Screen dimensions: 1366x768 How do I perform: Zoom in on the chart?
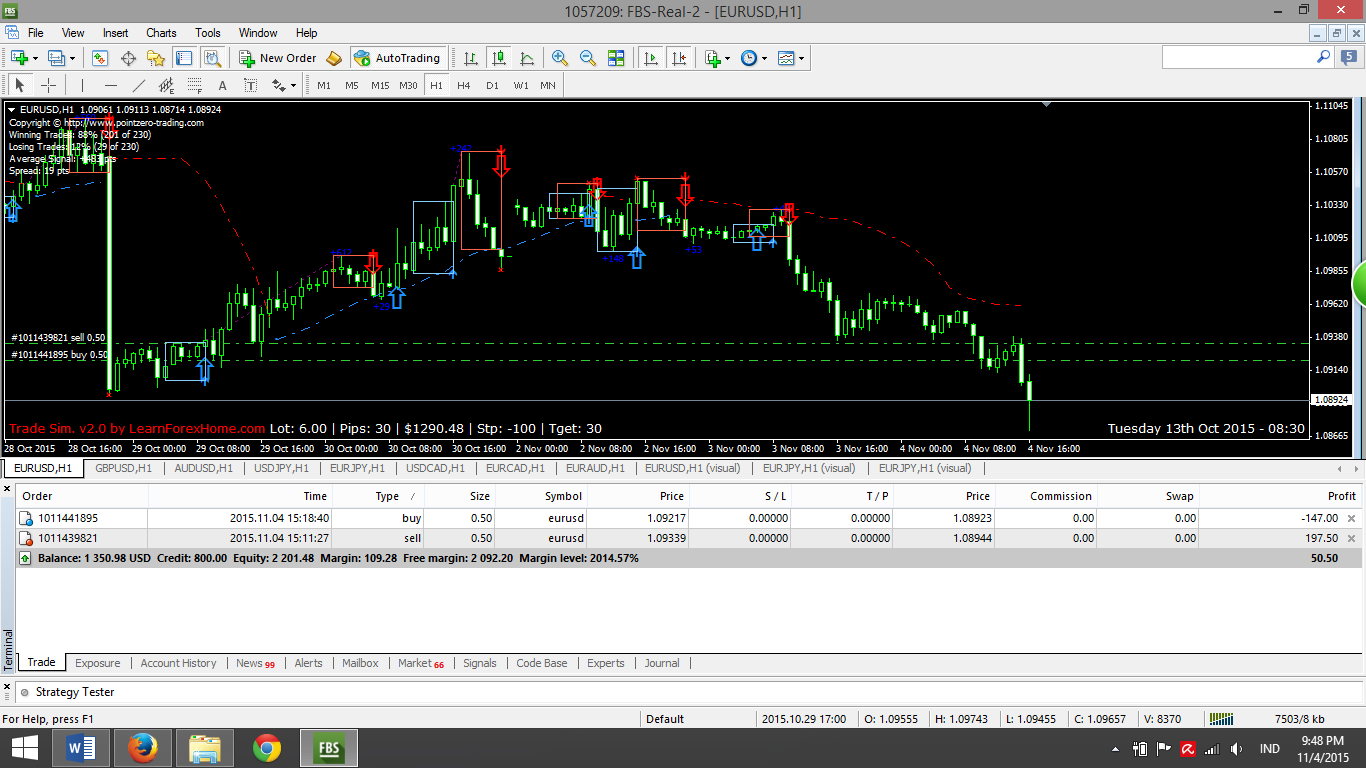560,58
